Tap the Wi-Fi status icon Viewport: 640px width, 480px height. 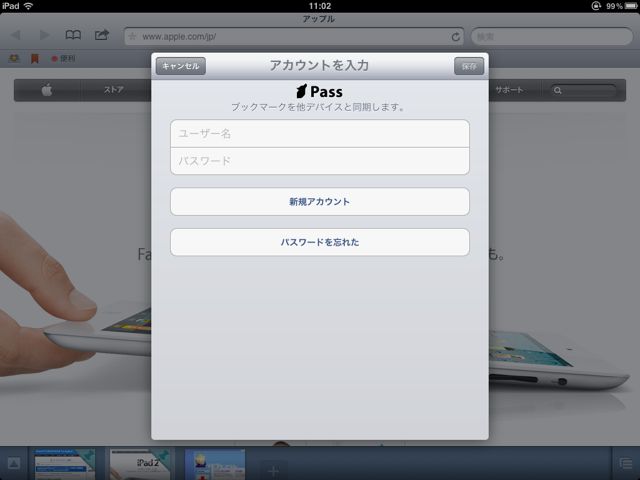click(x=28, y=6)
